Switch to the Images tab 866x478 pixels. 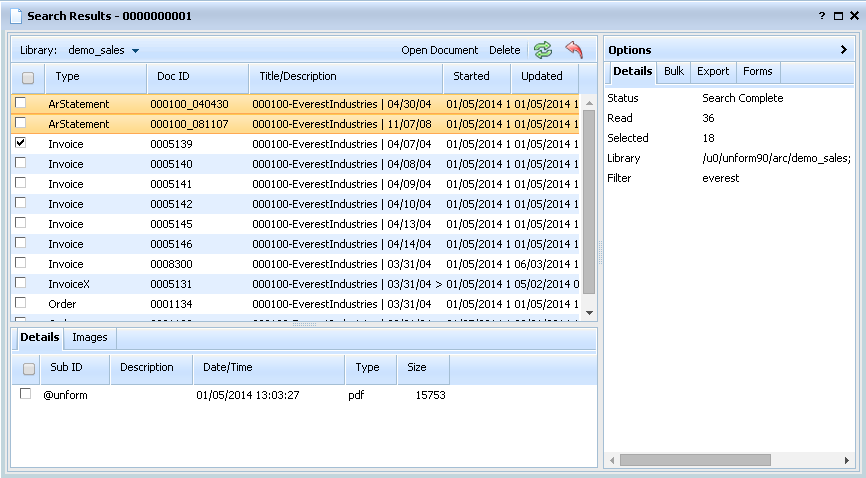coord(90,338)
